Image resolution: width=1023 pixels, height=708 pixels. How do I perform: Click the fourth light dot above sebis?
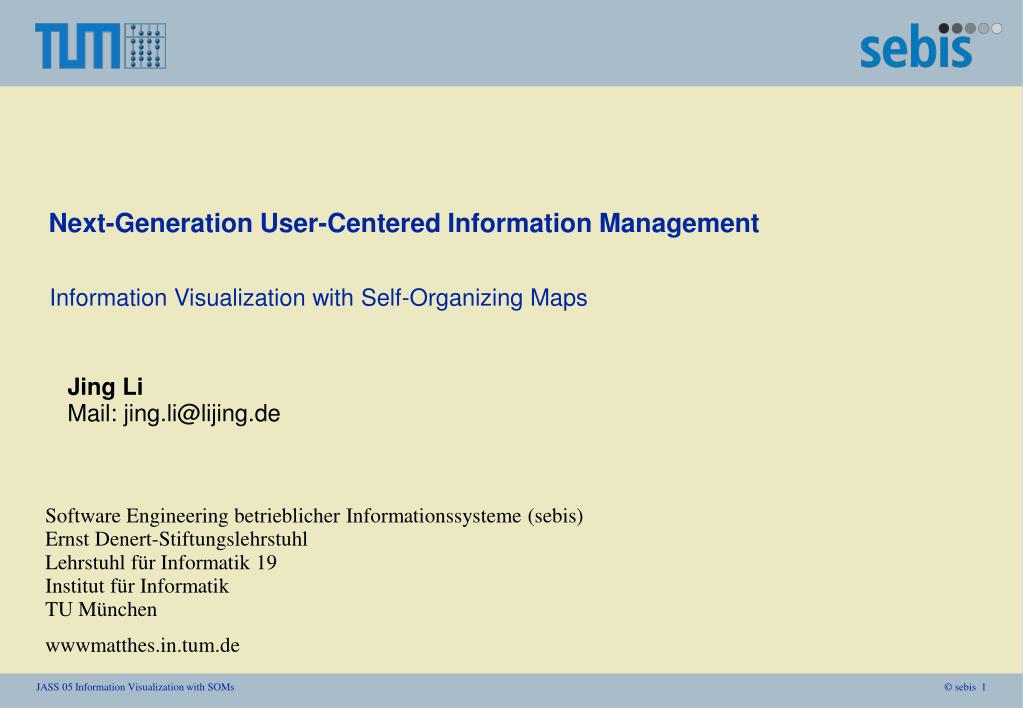983,28
